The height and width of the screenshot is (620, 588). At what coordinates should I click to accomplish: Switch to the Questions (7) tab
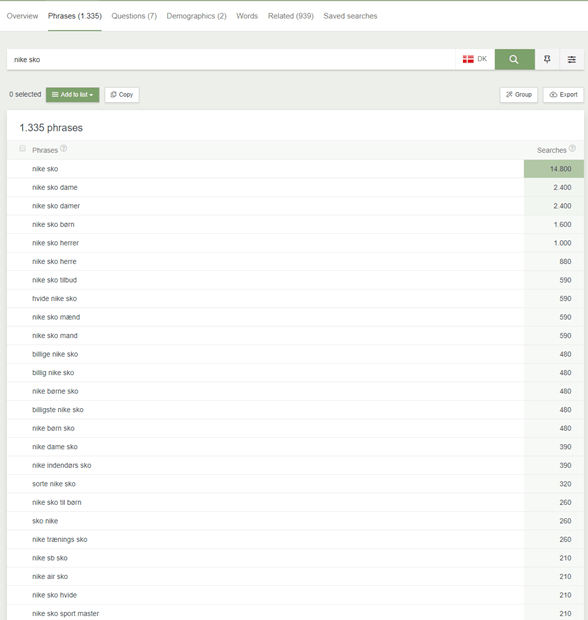pyautogui.click(x=134, y=16)
